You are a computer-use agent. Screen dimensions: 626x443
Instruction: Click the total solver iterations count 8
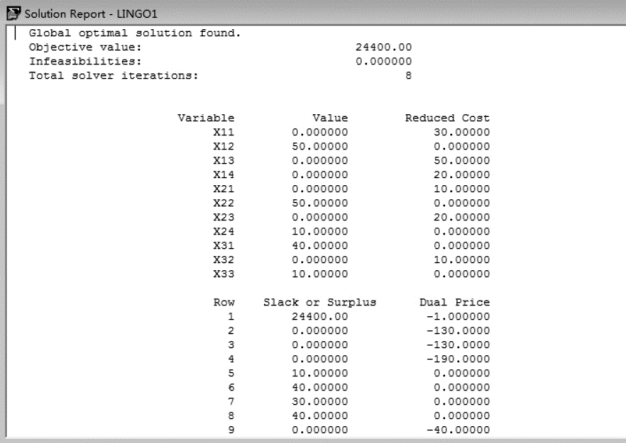point(407,75)
